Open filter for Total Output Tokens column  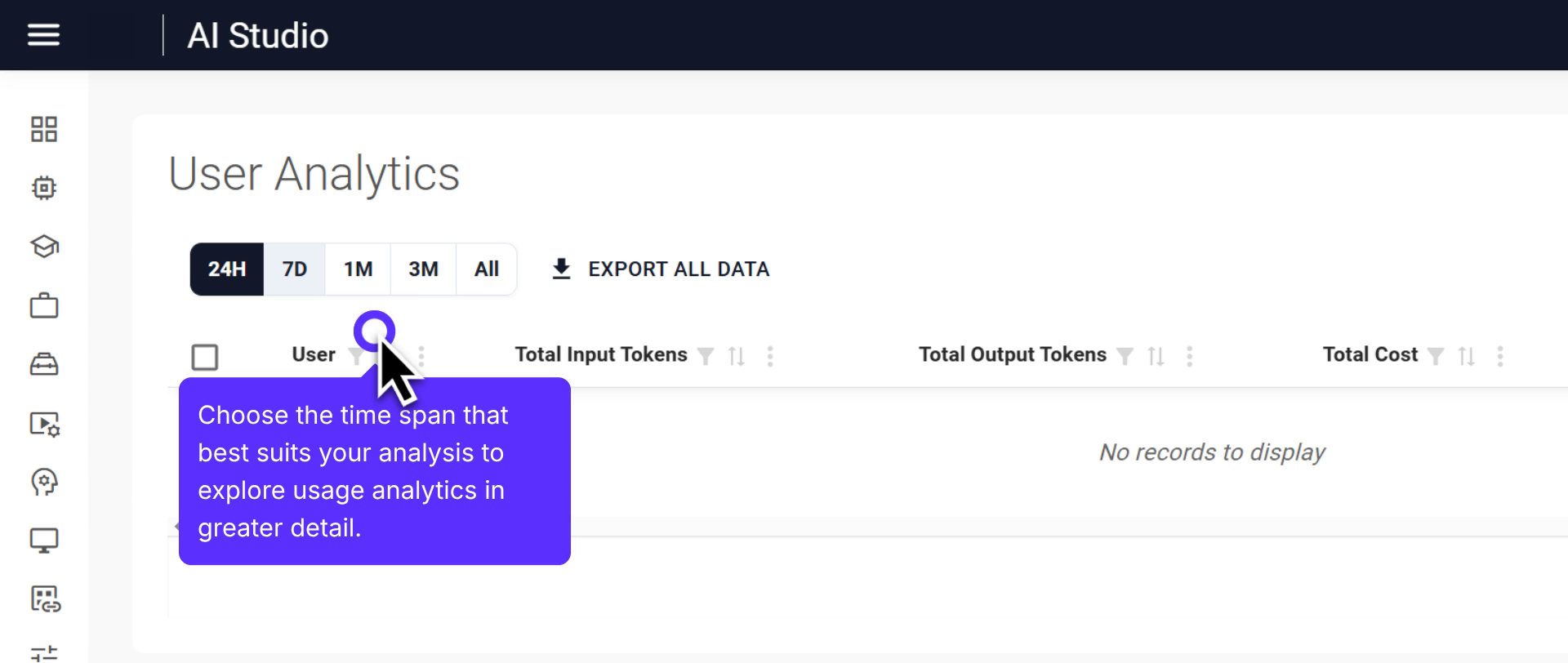point(1125,356)
